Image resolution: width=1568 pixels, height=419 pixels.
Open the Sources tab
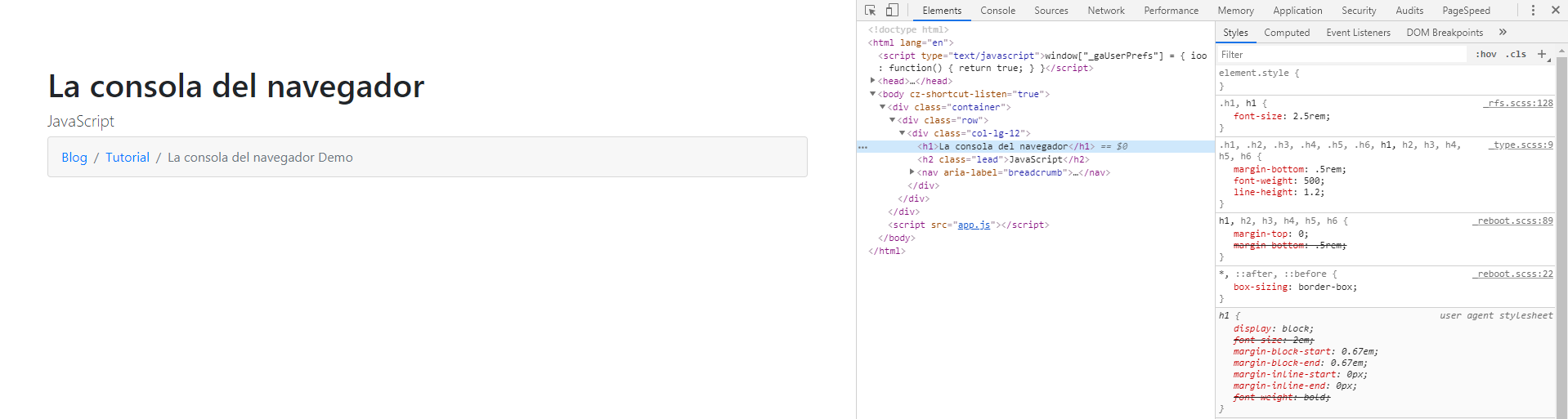[x=1051, y=11]
